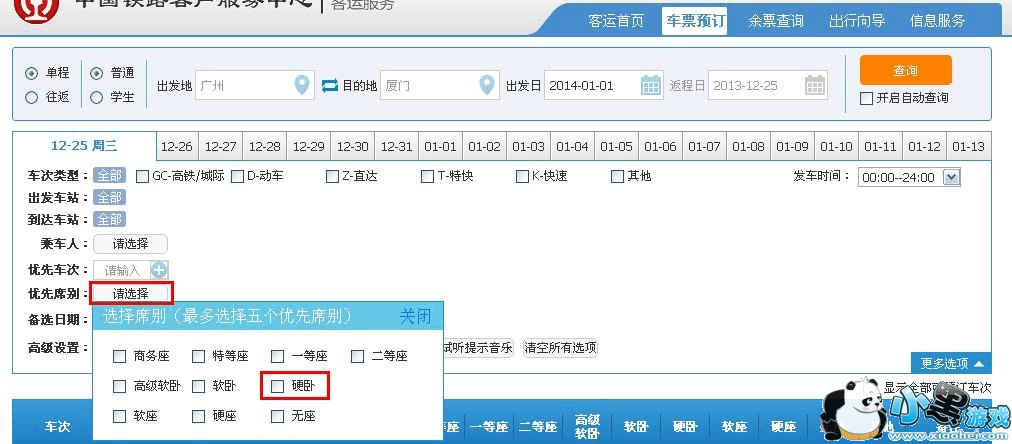
Task: Click 请选择 button for 乘车人
Action: coord(130,244)
